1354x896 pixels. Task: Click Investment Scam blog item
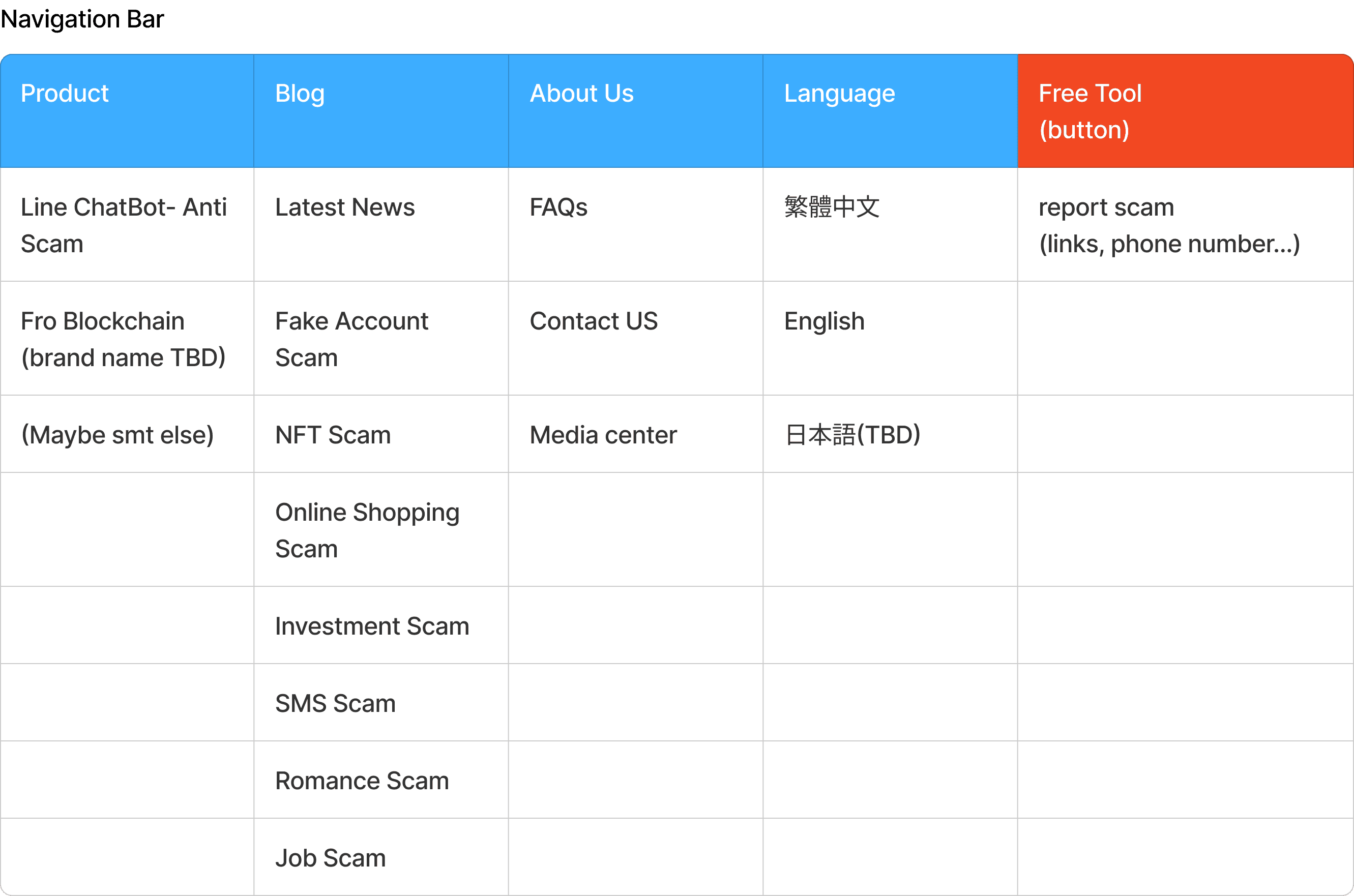(372, 625)
